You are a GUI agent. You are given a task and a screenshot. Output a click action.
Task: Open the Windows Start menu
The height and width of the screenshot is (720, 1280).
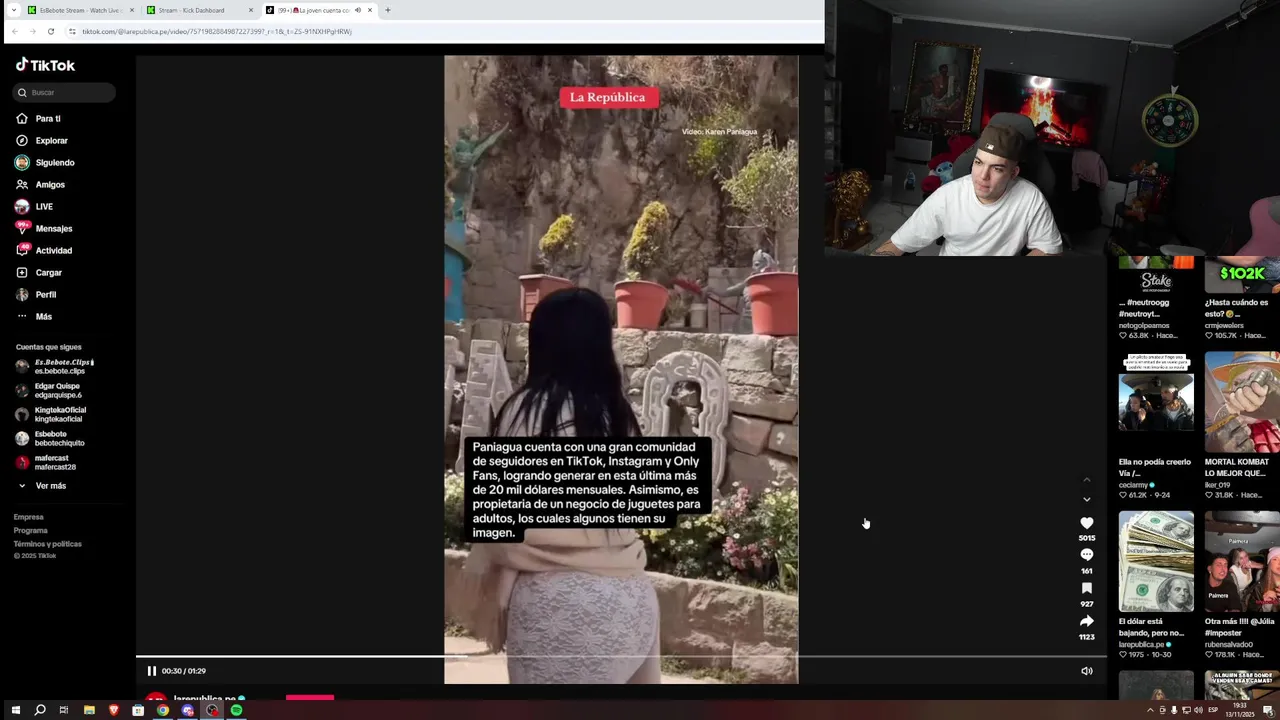pos(15,710)
